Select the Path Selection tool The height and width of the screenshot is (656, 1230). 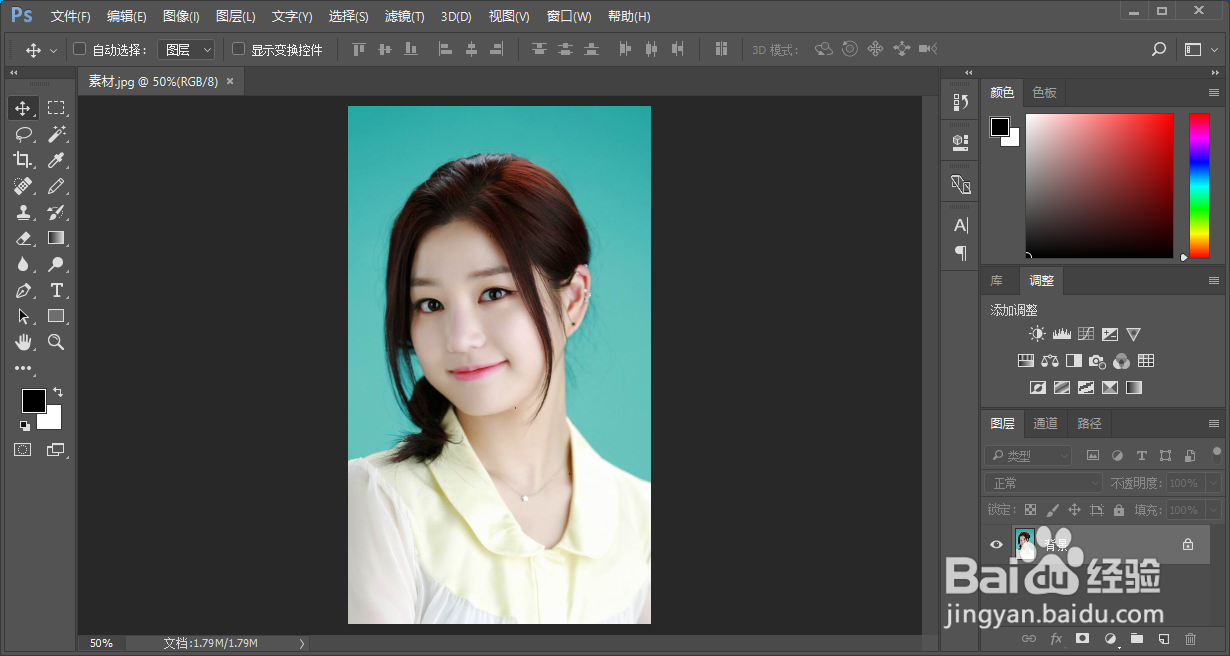tap(23, 316)
